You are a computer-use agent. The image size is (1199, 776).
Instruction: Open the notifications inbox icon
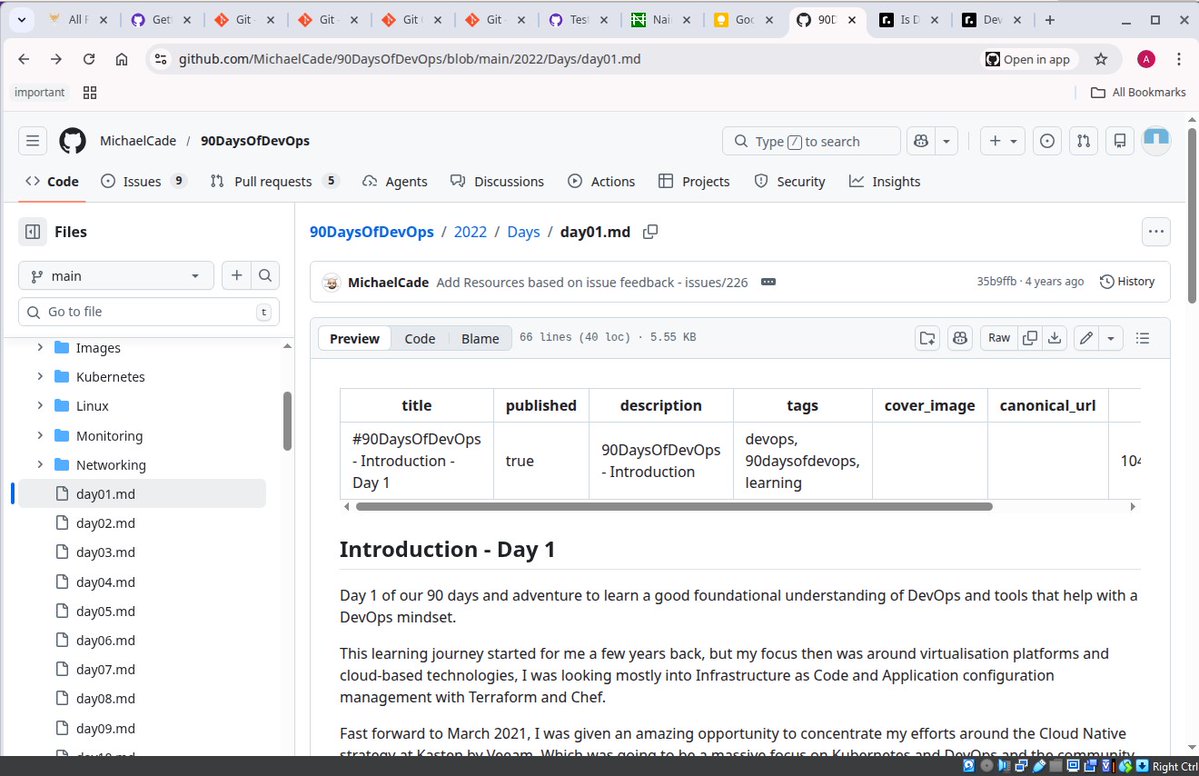point(1119,141)
